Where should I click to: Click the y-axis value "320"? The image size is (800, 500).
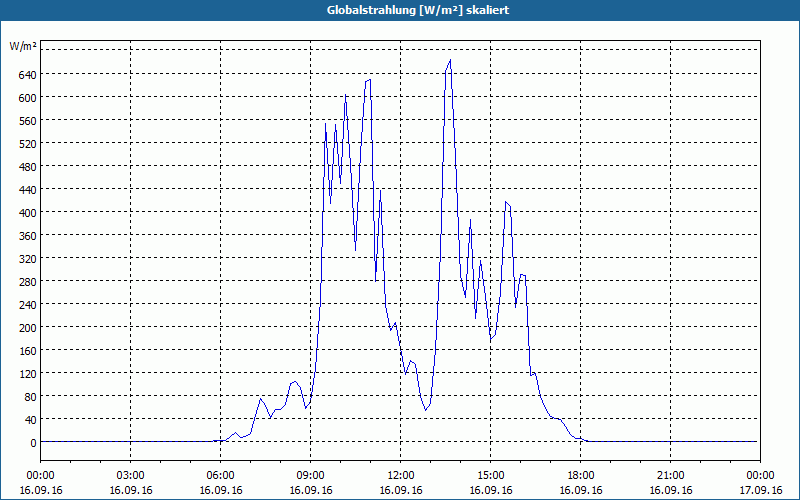(x=28, y=259)
